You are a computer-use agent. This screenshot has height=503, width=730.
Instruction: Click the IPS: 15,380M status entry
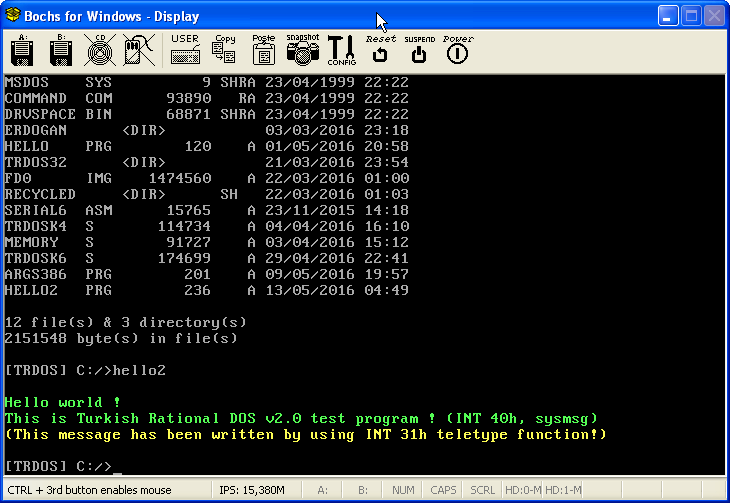251,490
